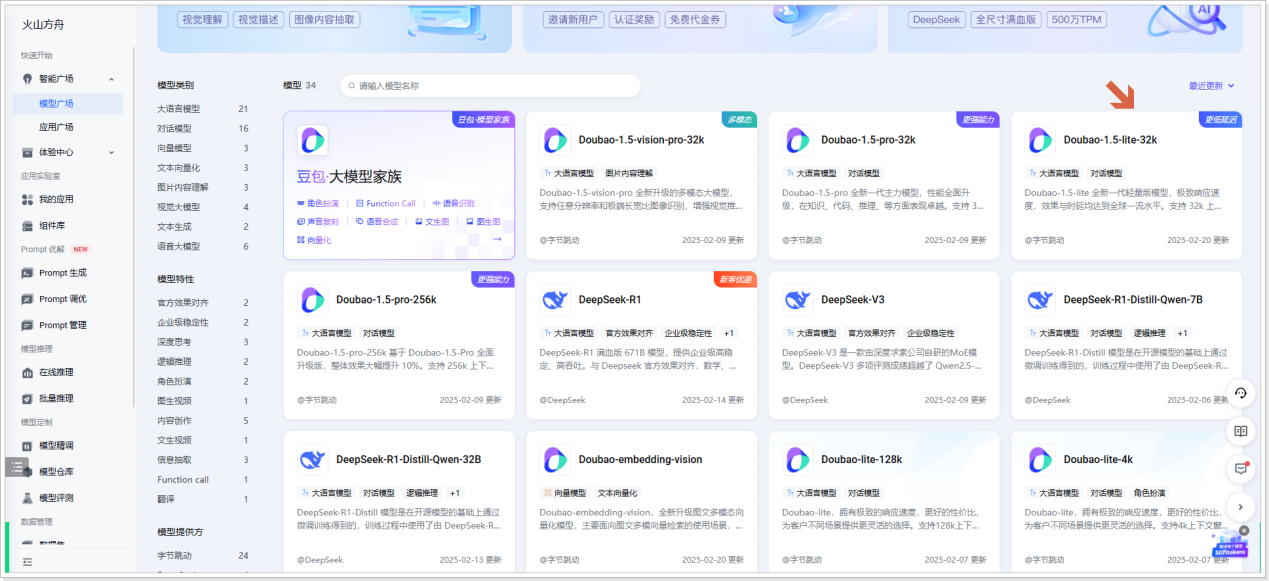Click the Prompt 生成 icon
Viewport: 1269px width, 581px height.
pyautogui.click(x=27, y=272)
